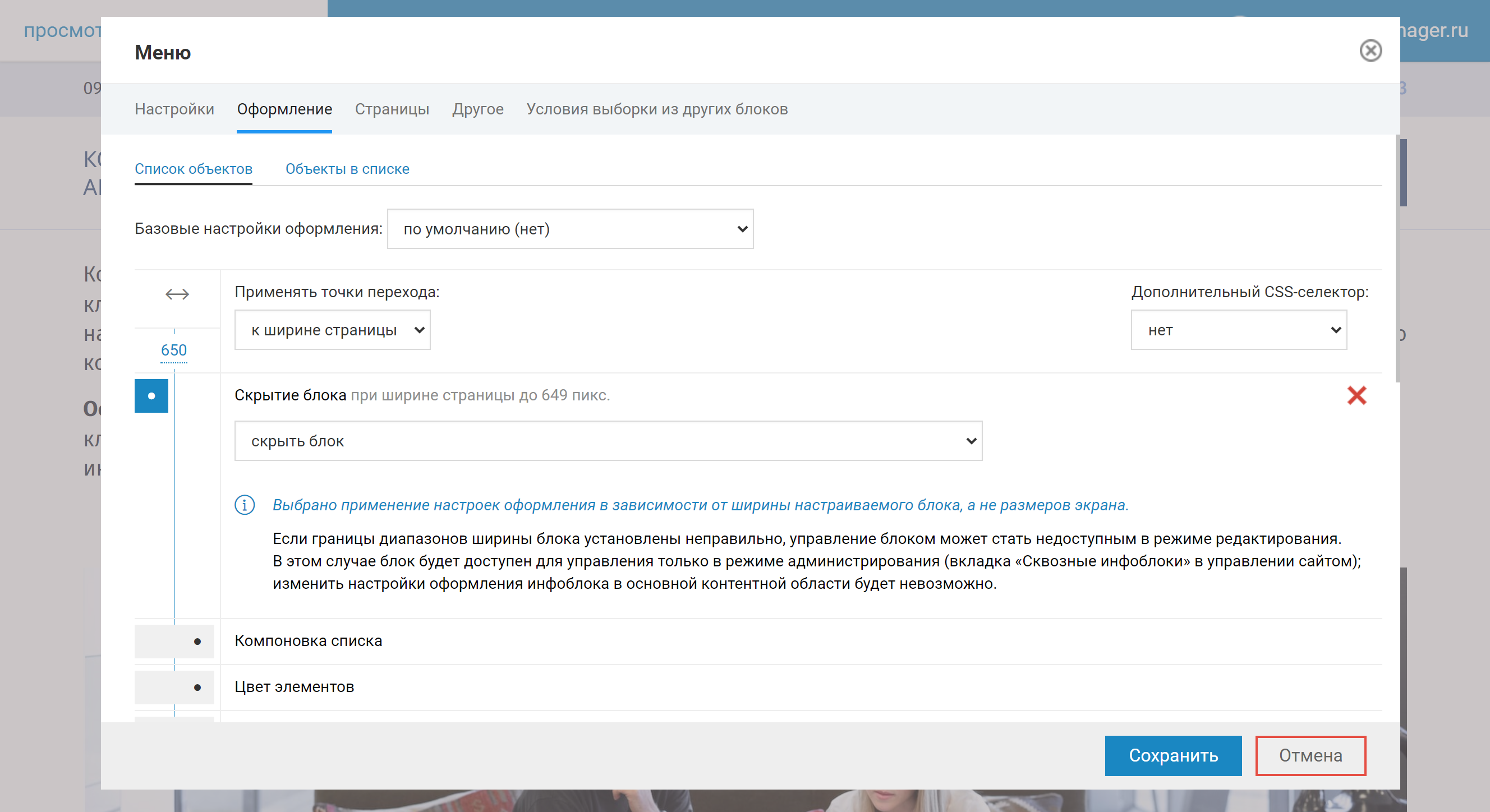Click the horizontal double-arrow width icon
The height and width of the screenshot is (812, 1490).
point(177,294)
